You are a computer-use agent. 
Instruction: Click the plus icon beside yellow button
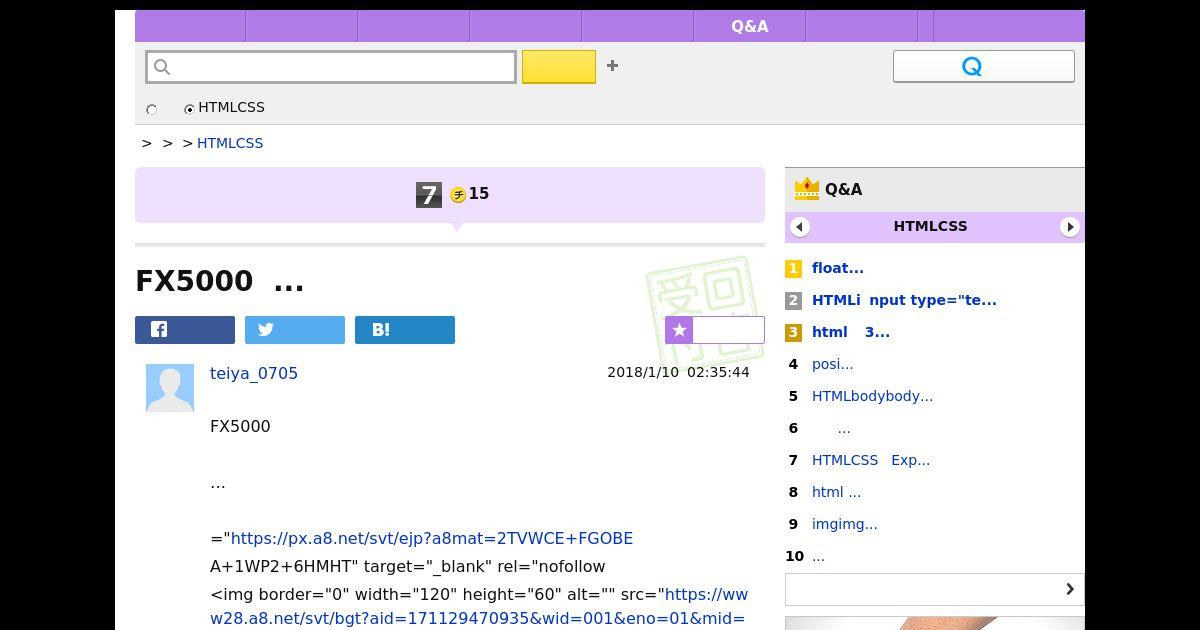pyautogui.click(x=613, y=66)
